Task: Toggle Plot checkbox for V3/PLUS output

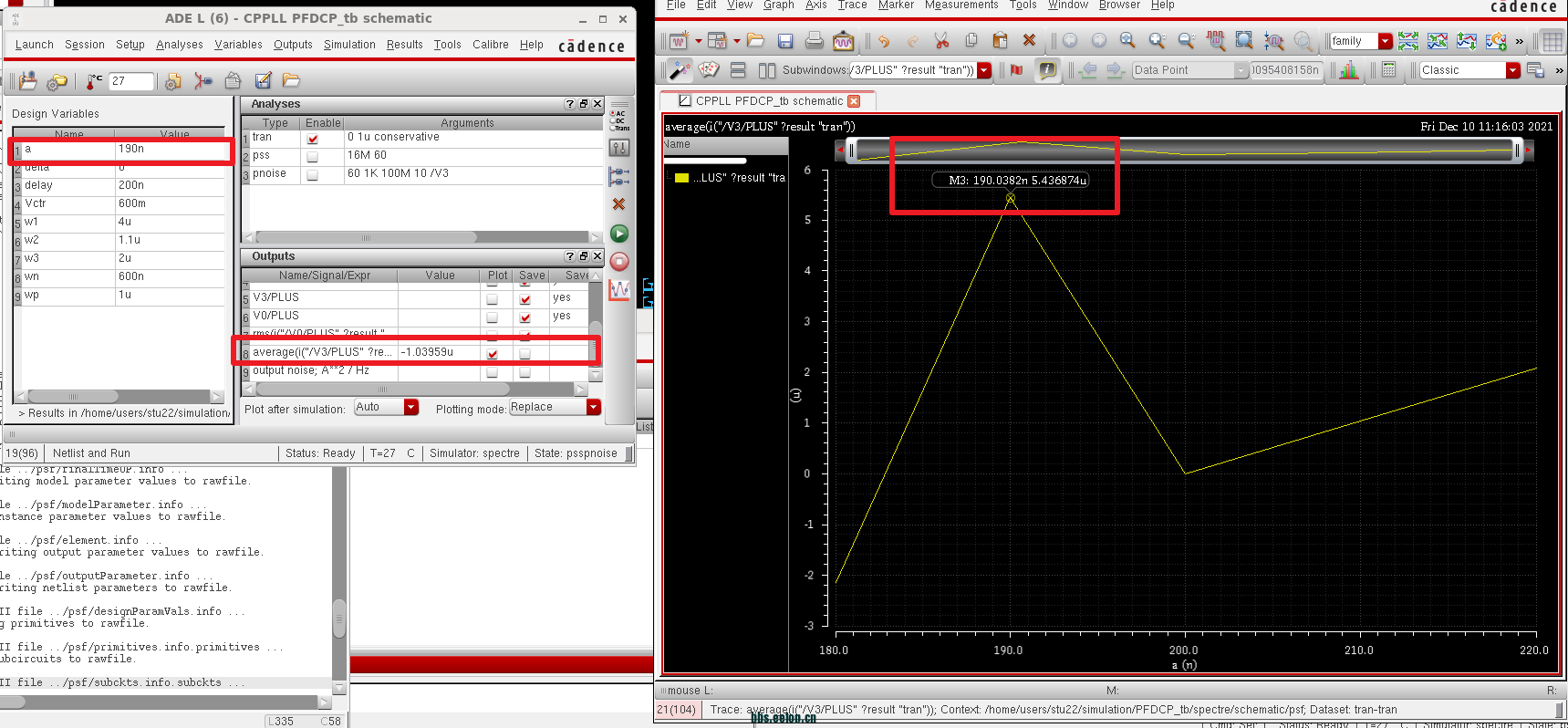Action: click(493, 299)
